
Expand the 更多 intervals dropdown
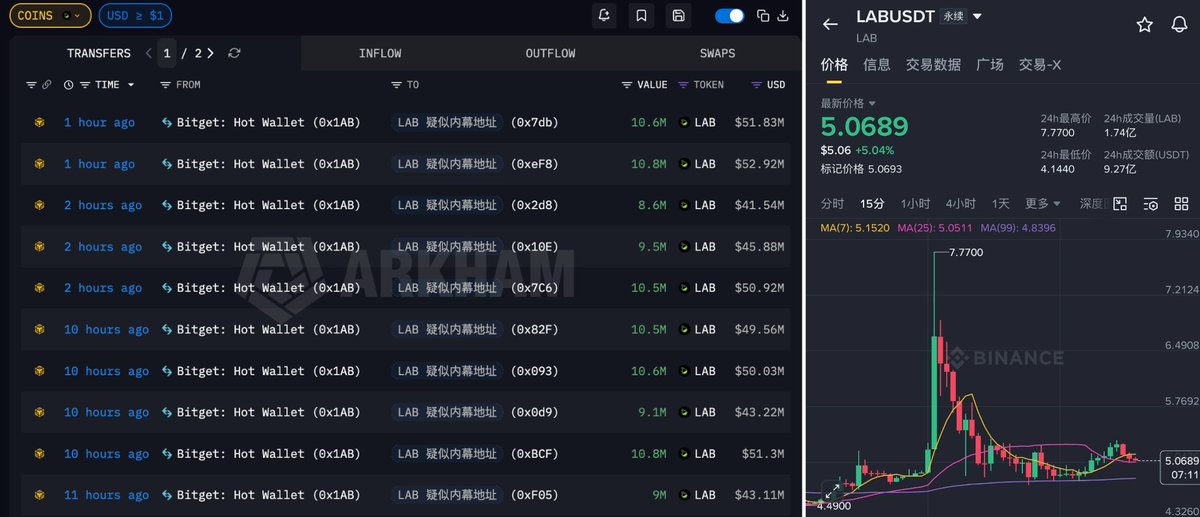click(1041, 204)
